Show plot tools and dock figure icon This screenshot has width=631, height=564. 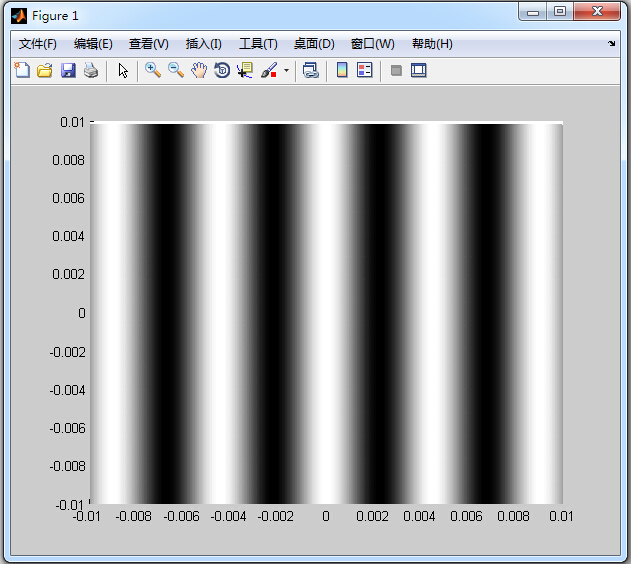[419, 70]
